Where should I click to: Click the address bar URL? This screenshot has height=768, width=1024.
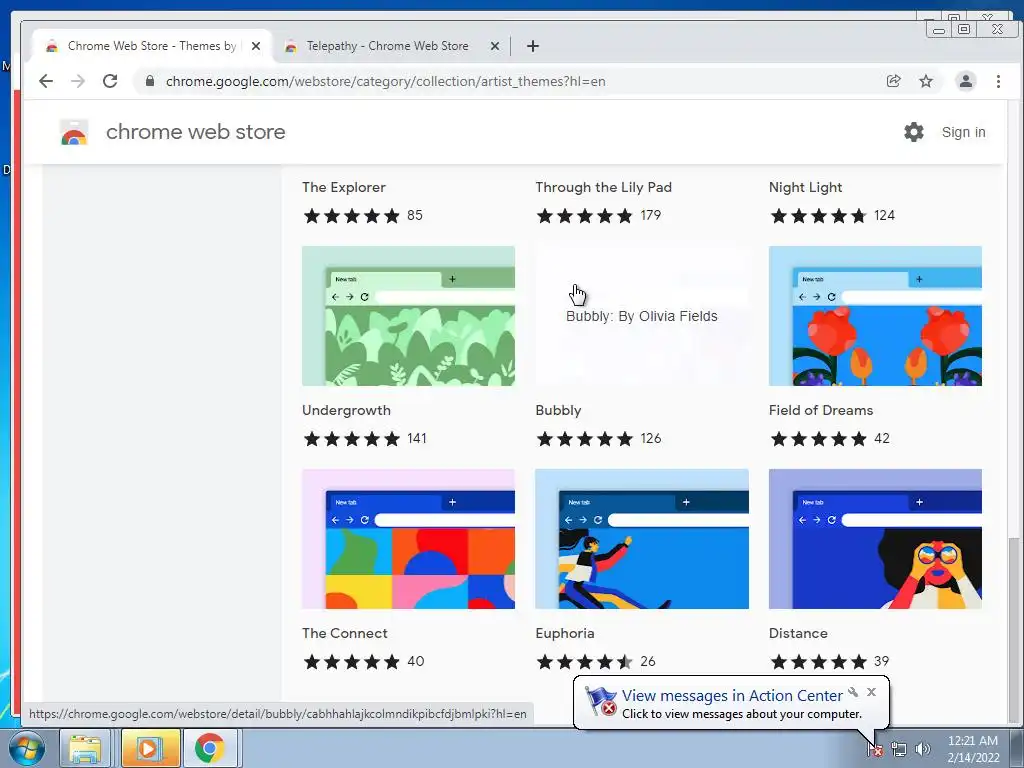click(385, 81)
